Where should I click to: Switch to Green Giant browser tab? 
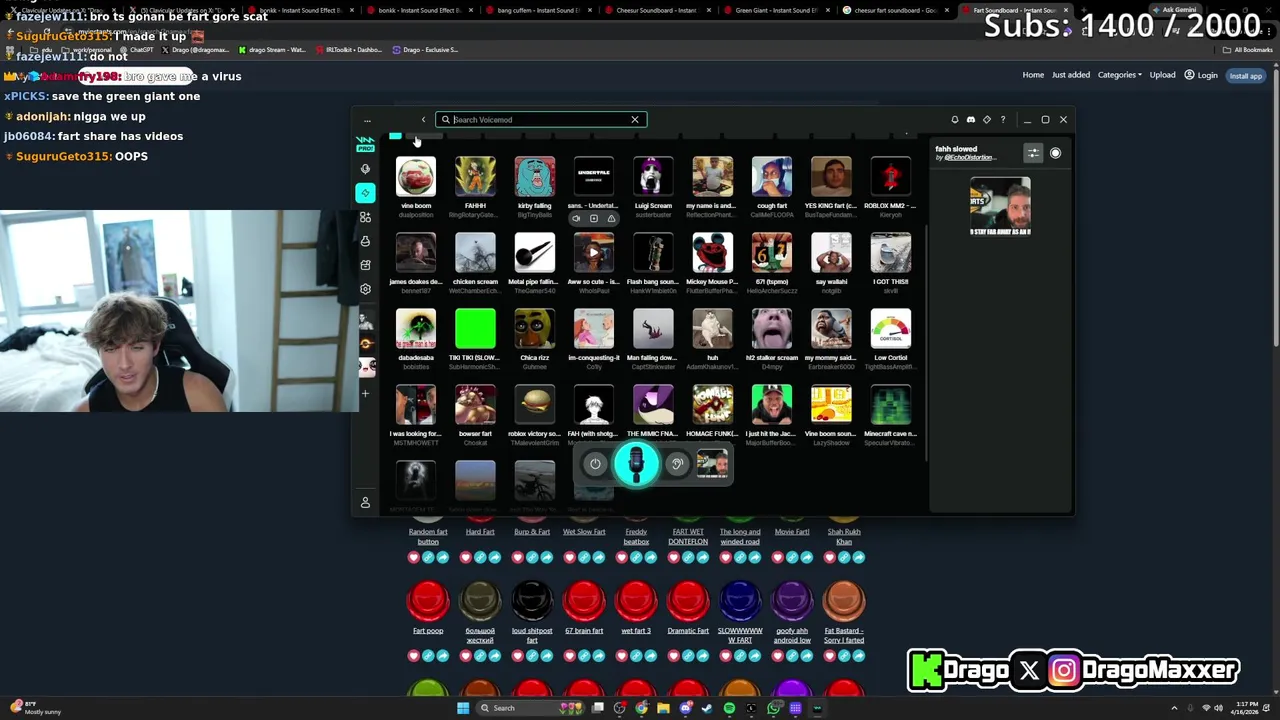(x=777, y=10)
